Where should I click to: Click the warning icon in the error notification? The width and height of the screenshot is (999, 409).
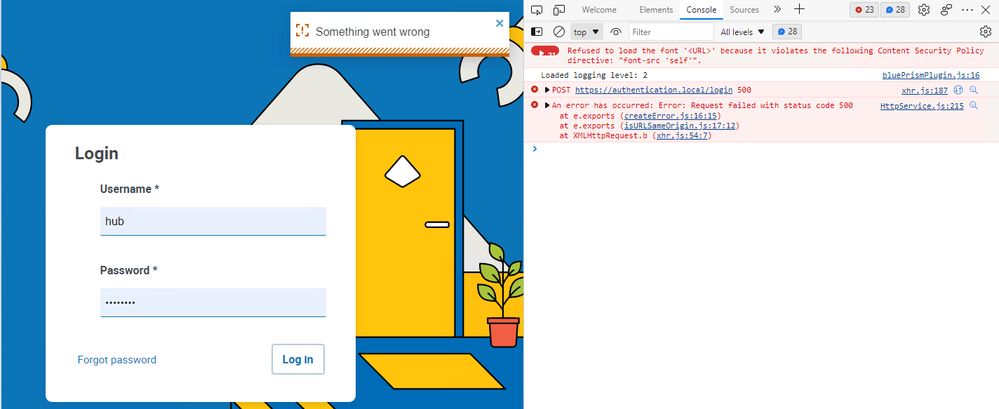302,30
